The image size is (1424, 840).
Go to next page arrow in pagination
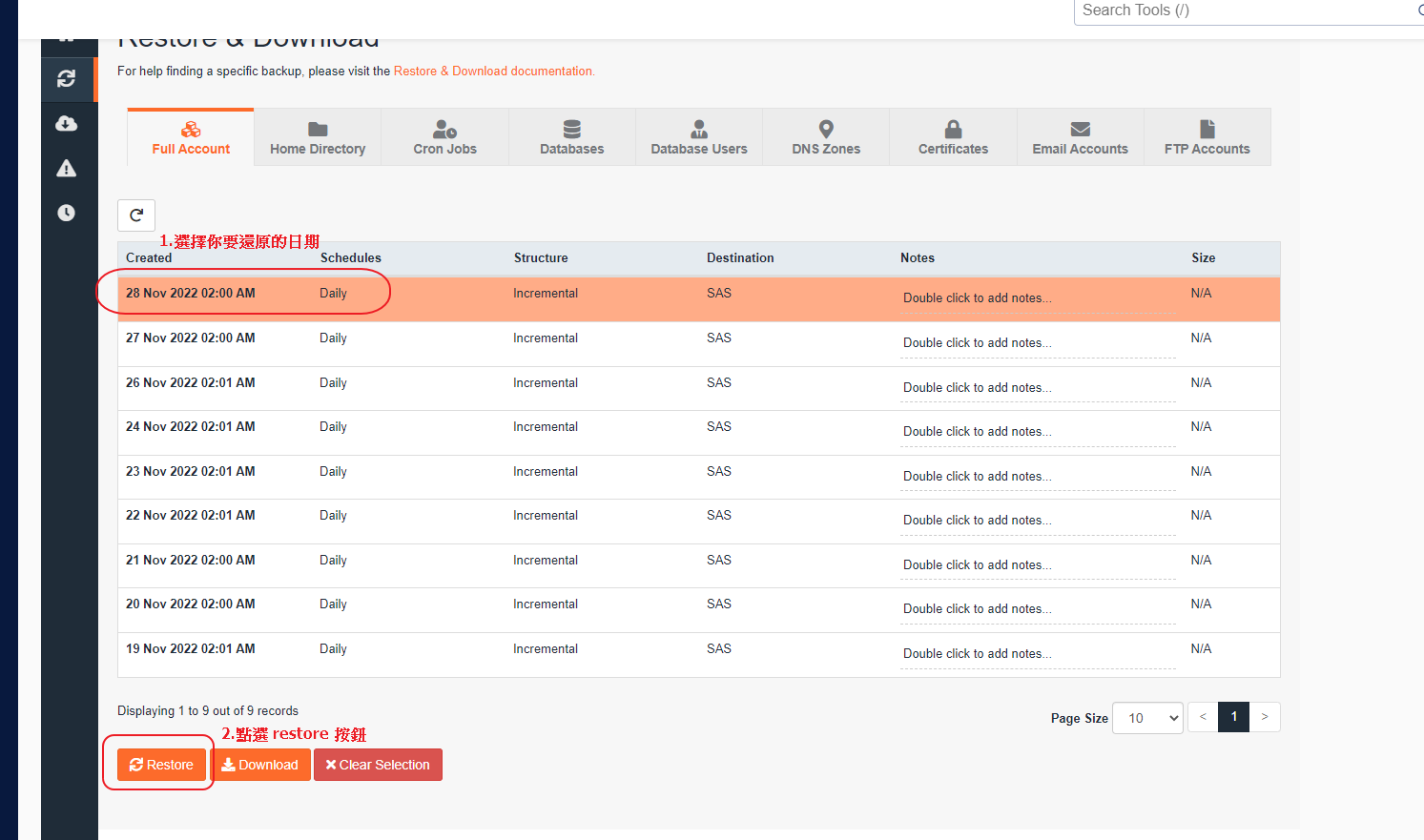point(1265,717)
